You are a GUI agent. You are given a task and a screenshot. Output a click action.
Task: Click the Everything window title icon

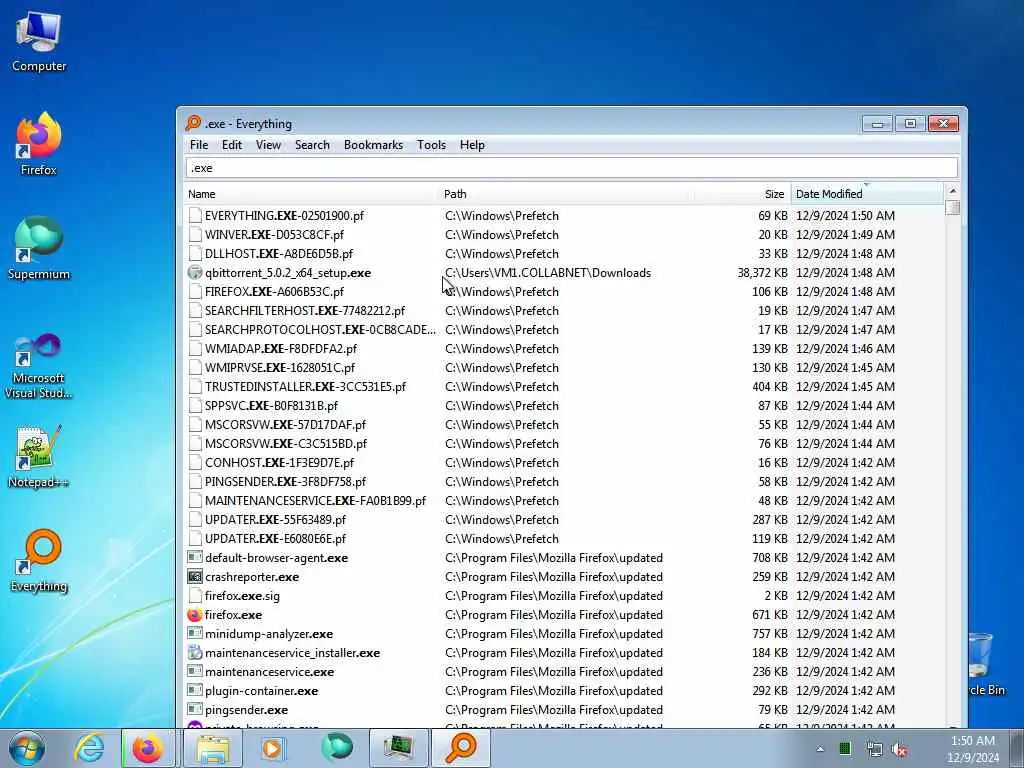pyautogui.click(x=193, y=123)
